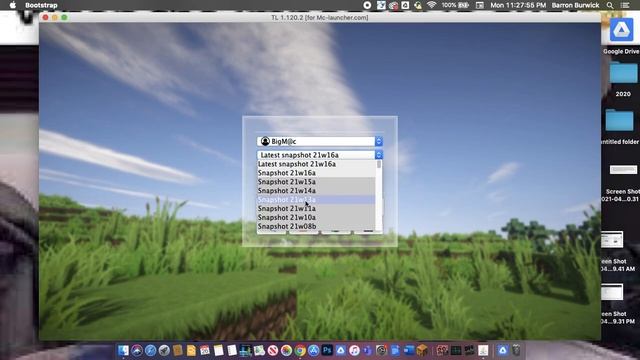Click the version combo box arrow button
The width and height of the screenshot is (640, 360).
[x=378, y=155]
